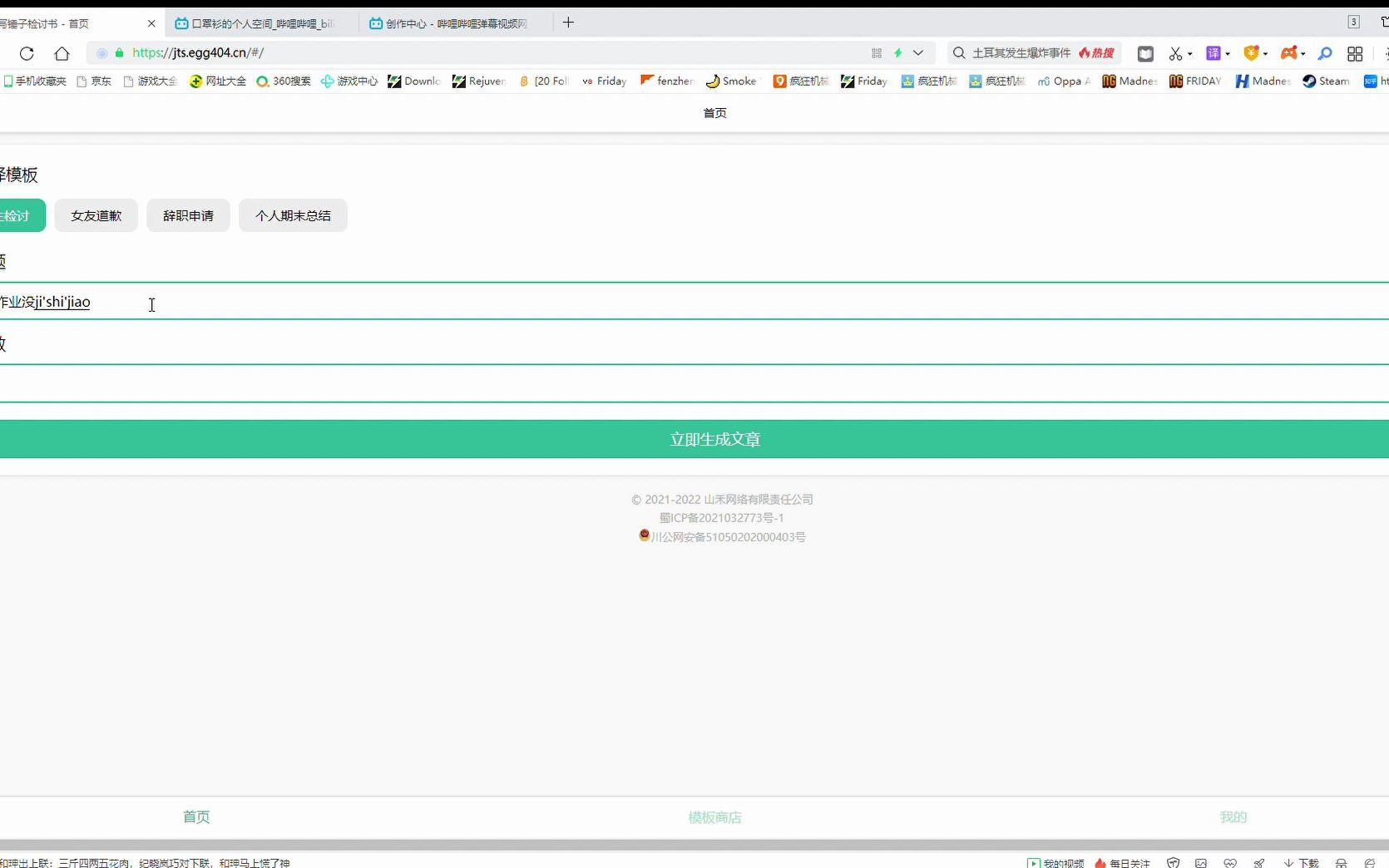Click the blue password key icon
Viewport: 1389px width, 868px height.
pos(1325,53)
